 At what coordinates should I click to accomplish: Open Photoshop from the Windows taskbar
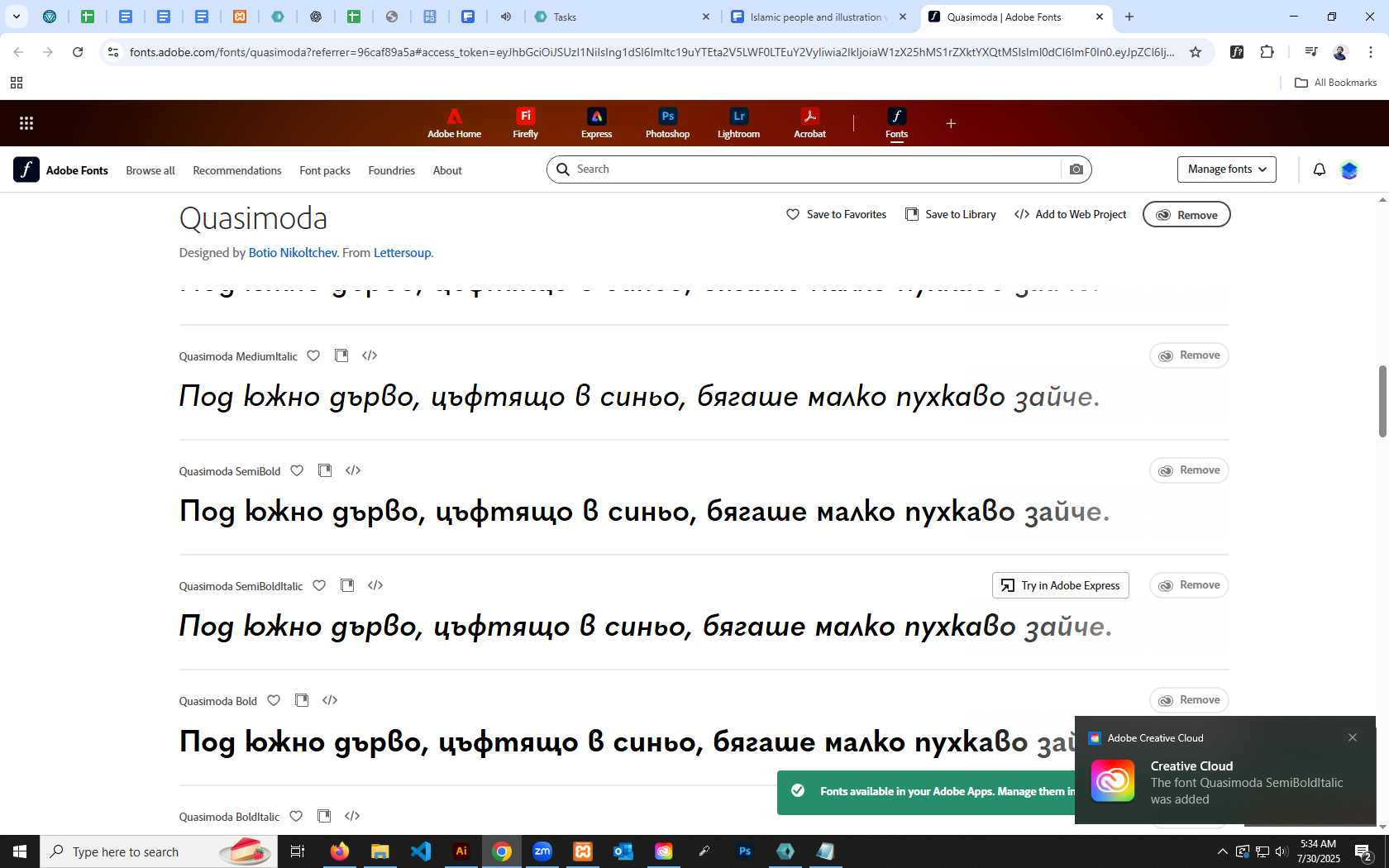point(745,851)
